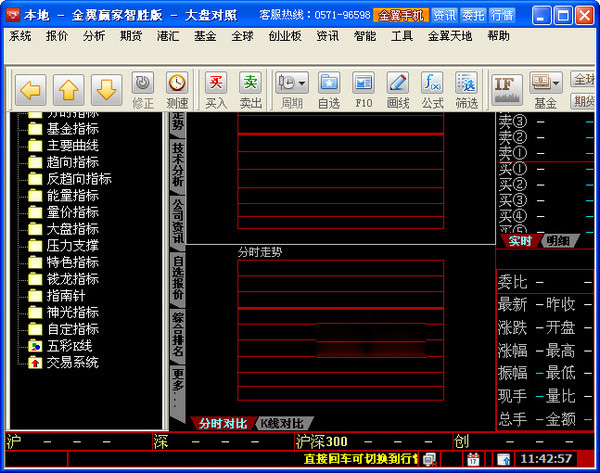Screen dimensions: 600x473
Task: Click the IF index futures icon
Action: [x=507, y=90]
